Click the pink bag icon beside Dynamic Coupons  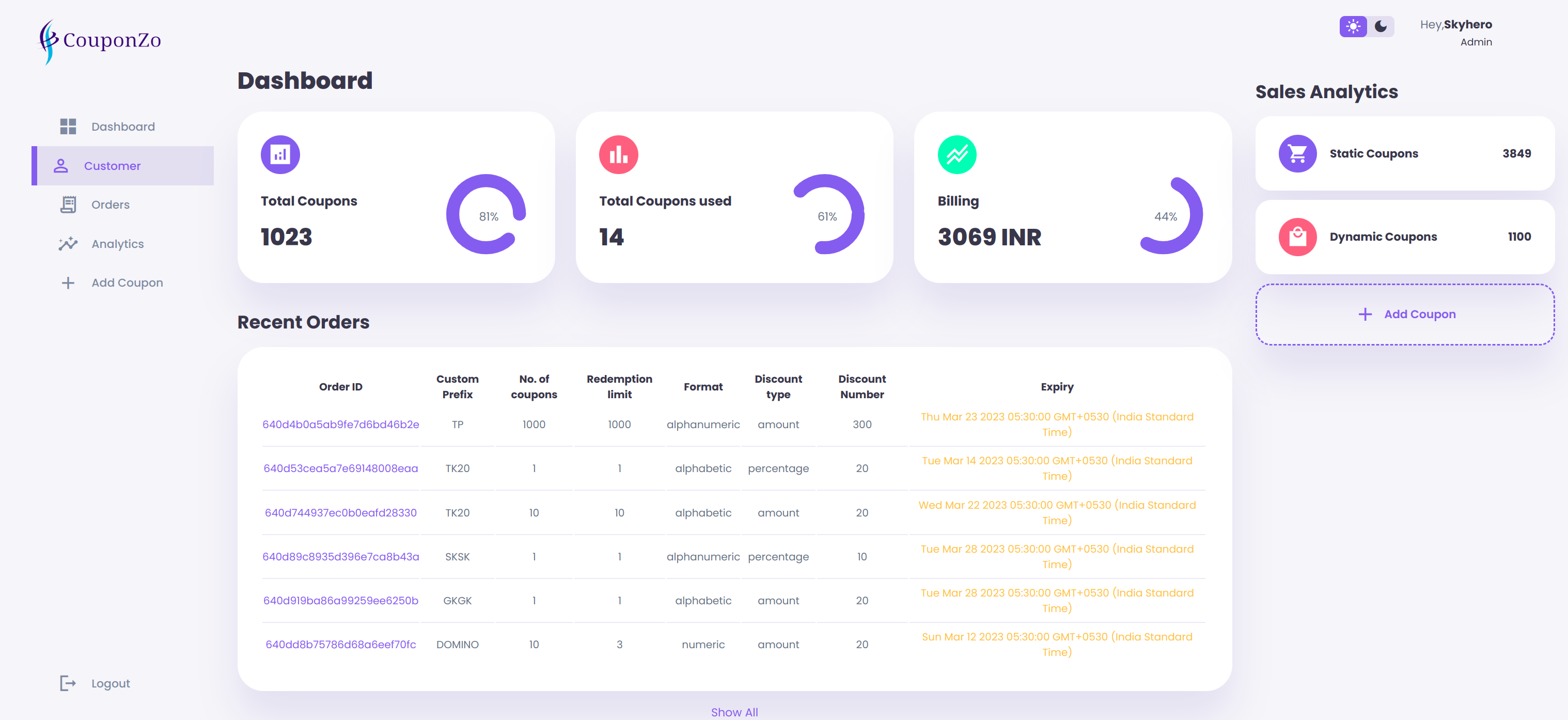coord(1298,237)
